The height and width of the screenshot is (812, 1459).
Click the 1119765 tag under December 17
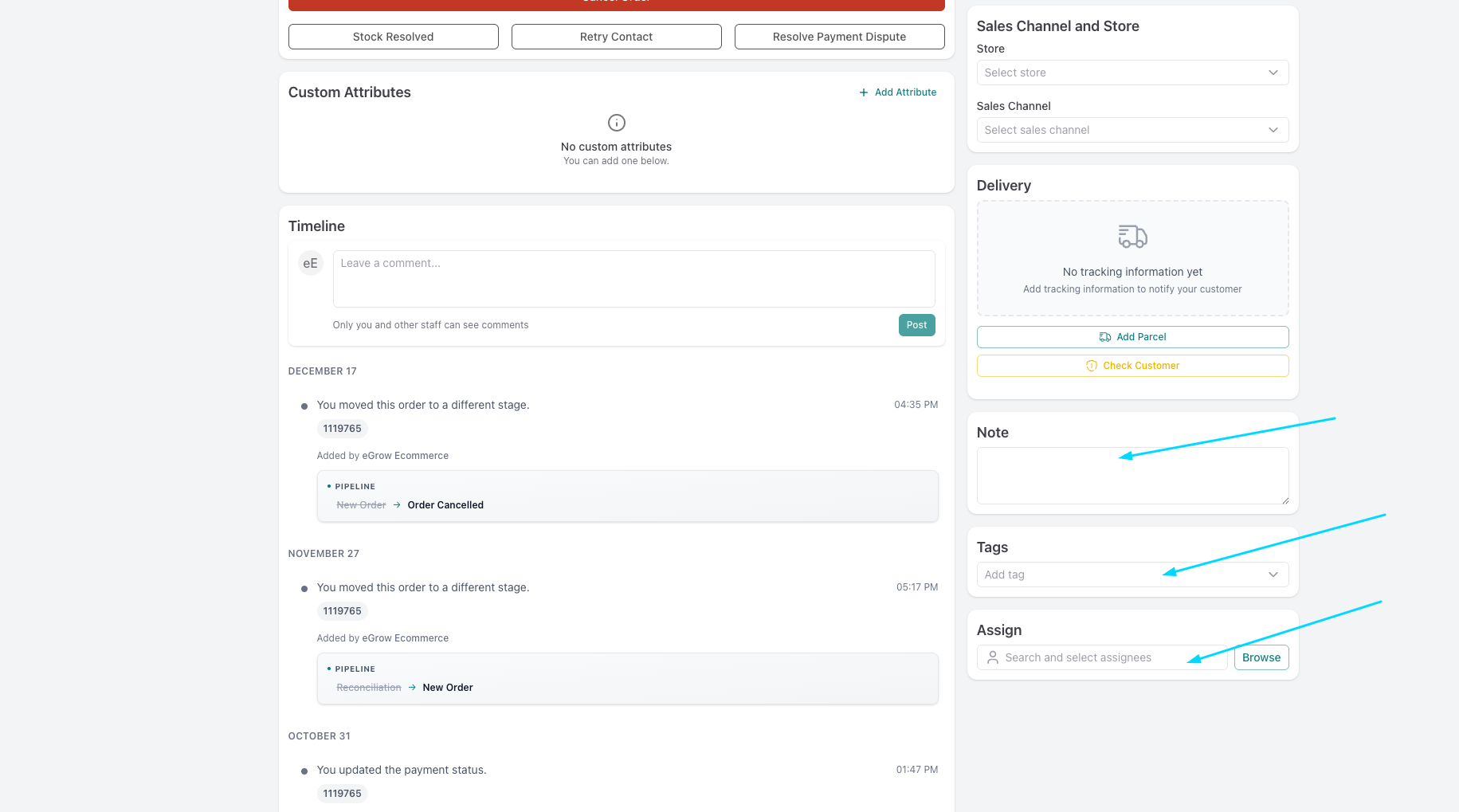[343, 429]
